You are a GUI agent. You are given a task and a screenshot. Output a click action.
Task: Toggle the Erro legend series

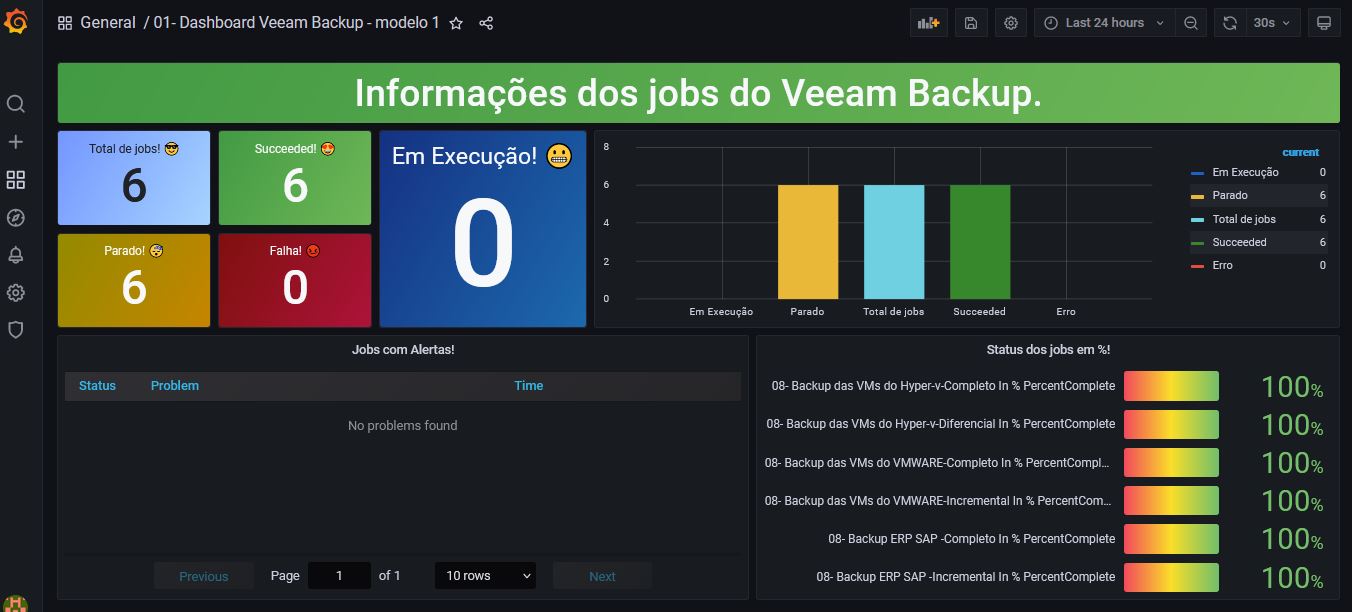(x=1222, y=265)
